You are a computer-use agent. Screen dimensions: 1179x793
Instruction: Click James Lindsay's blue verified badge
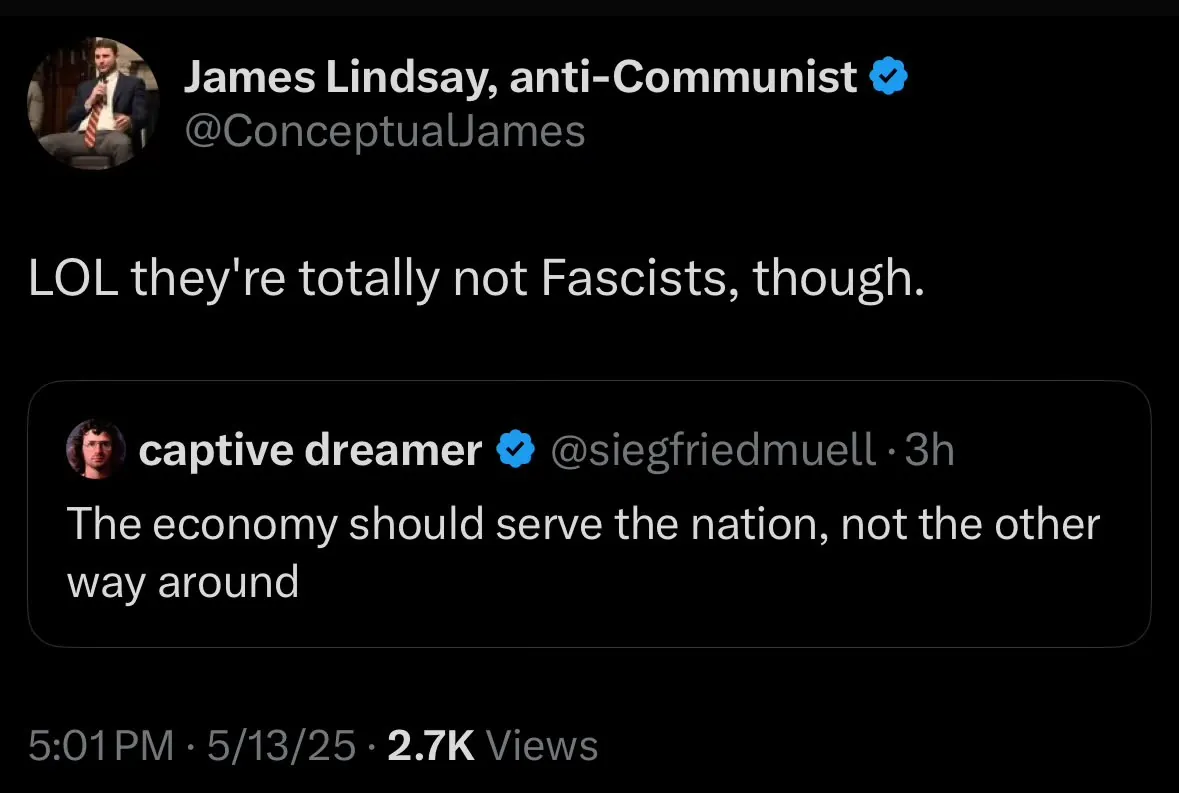click(x=889, y=77)
